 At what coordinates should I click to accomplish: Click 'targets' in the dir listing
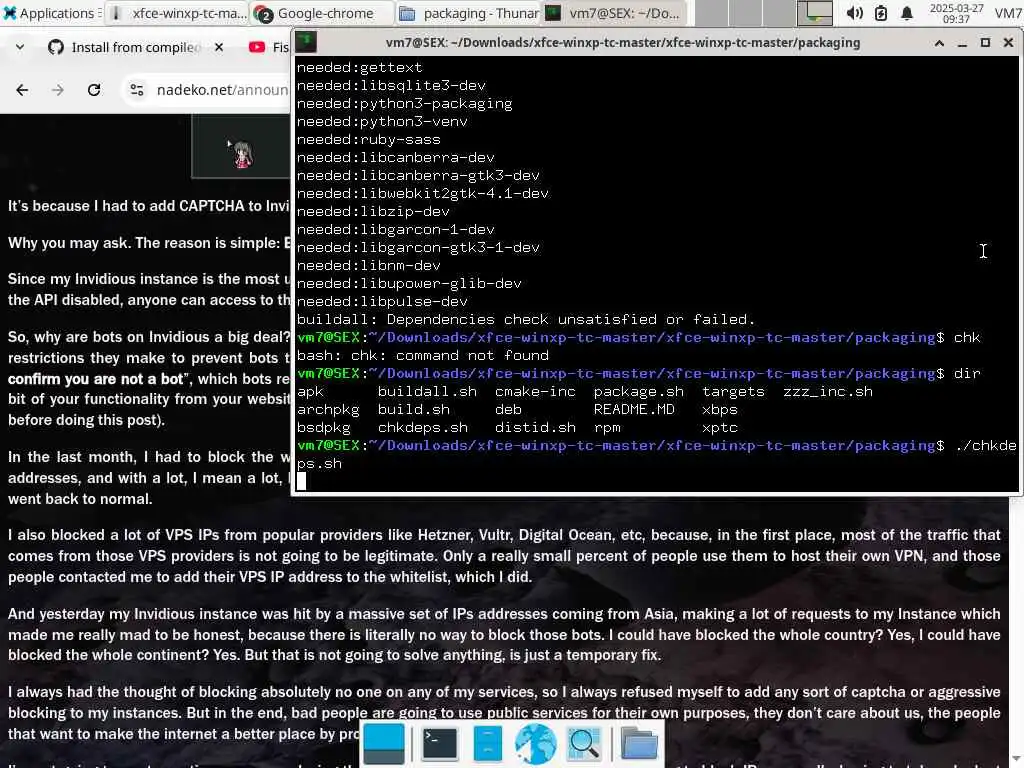click(x=733, y=392)
